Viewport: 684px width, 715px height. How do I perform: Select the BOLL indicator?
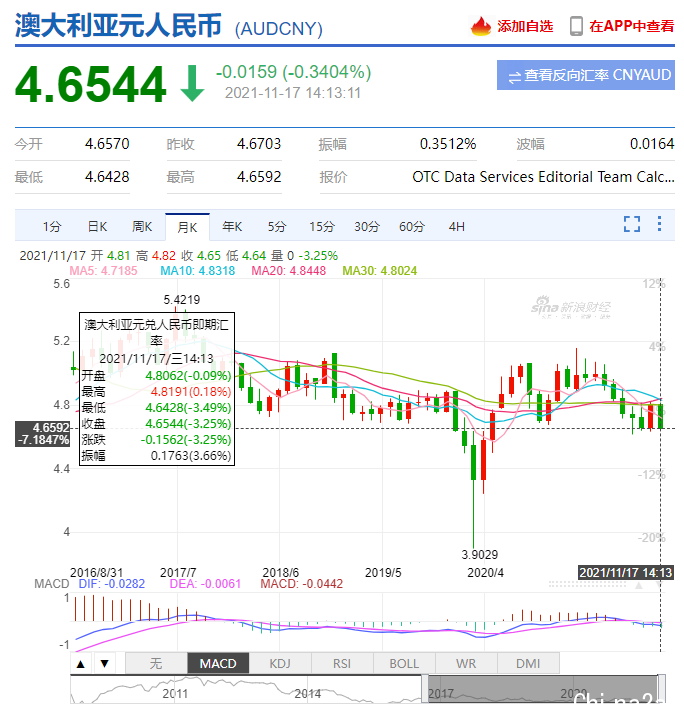click(x=404, y=663)
